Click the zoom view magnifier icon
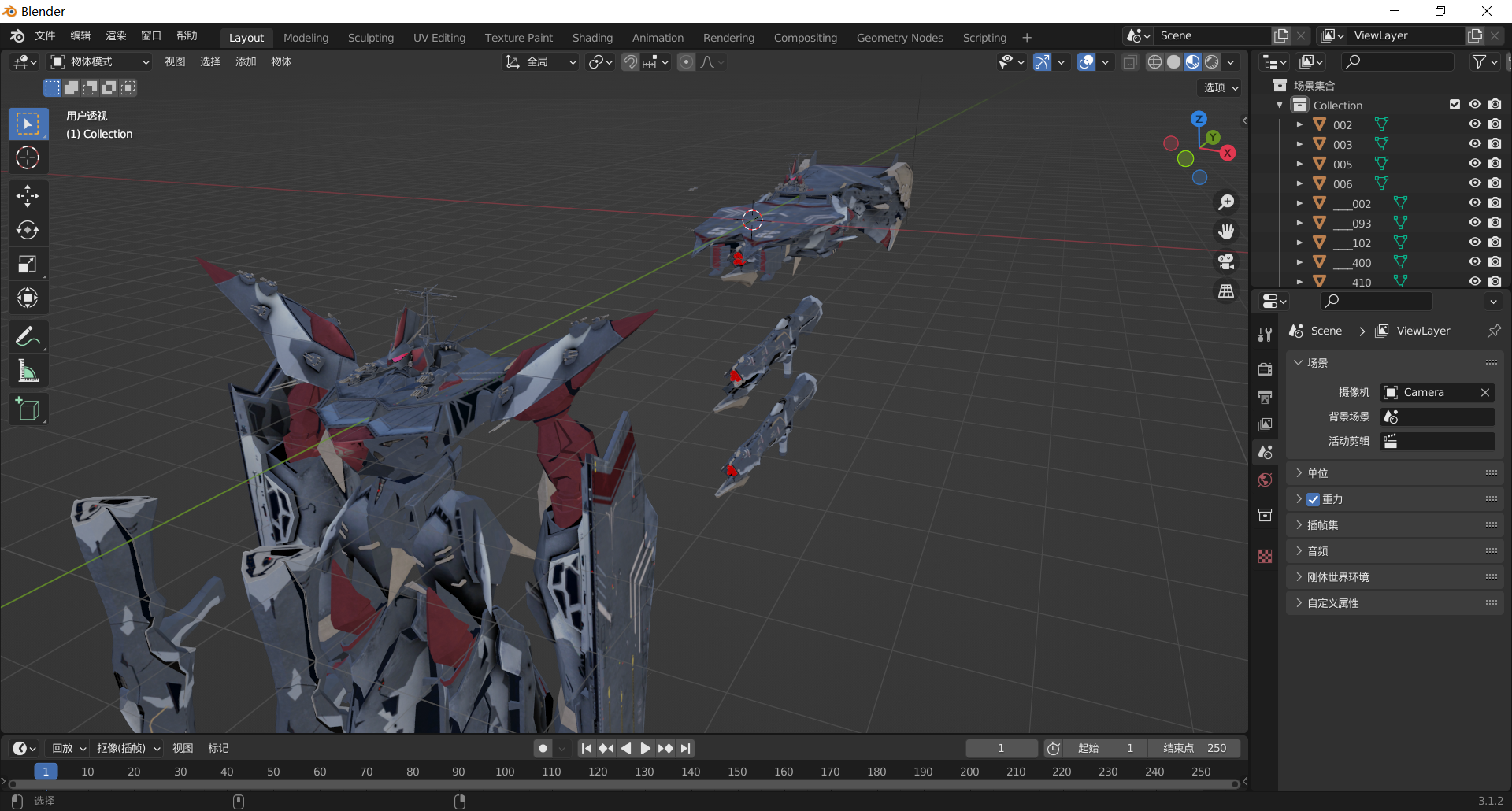The height and width of the screenshot is (811, 1512). (1226, 202)
